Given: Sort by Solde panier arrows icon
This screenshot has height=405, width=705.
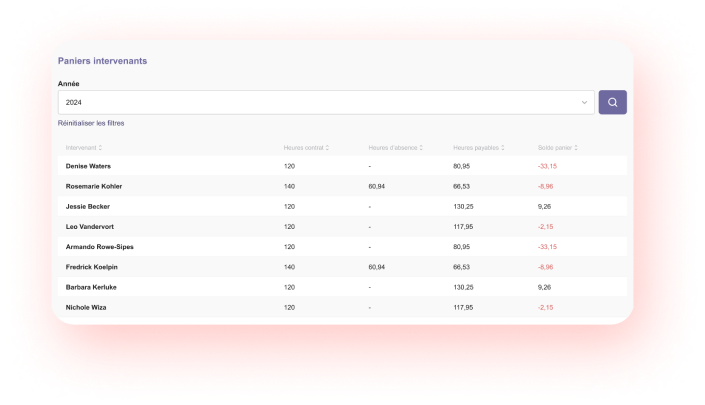Looking at the screenshot, I should click(576, 148).
